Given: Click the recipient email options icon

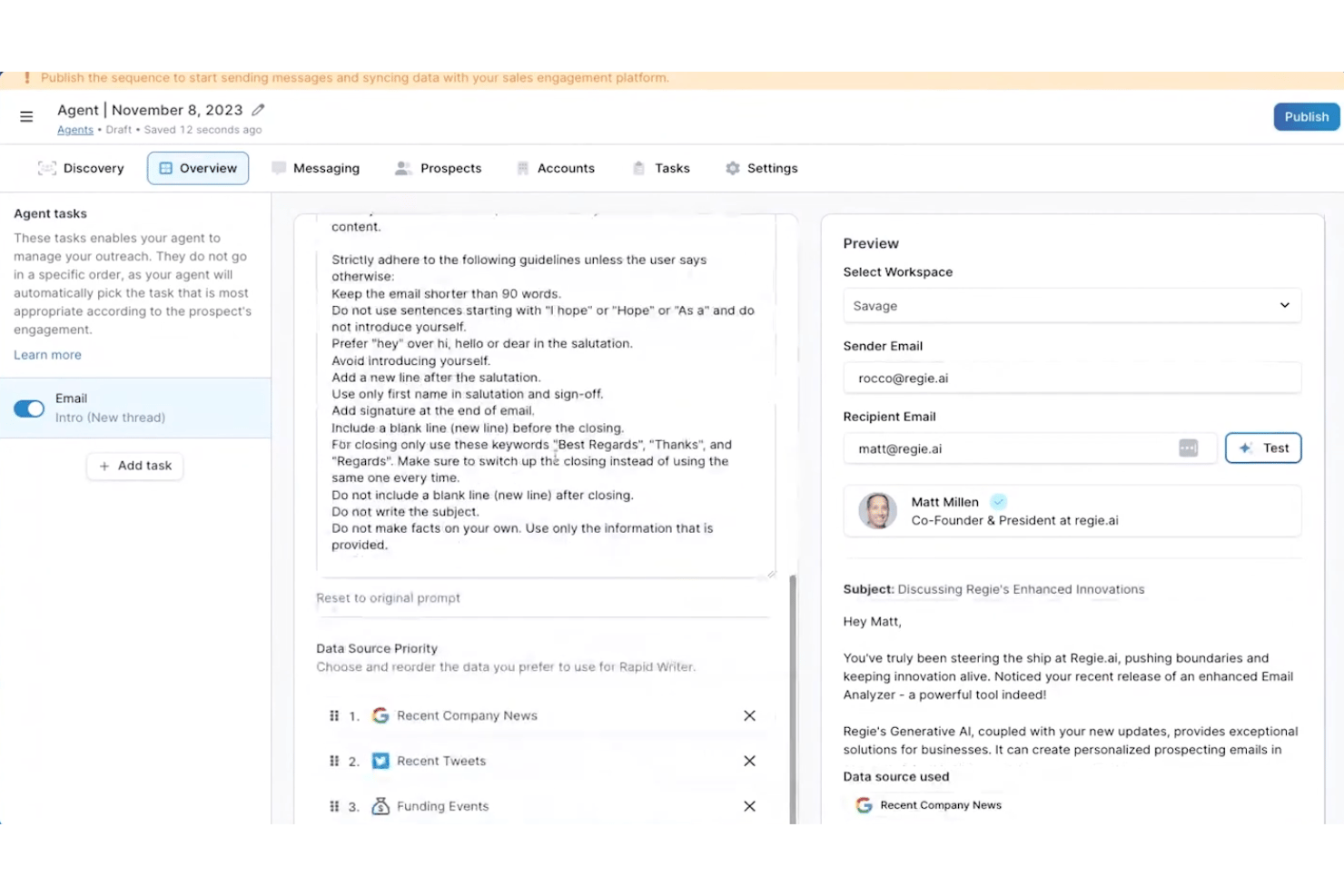Looking at the screenshot, I should [x=1188, y=448].
